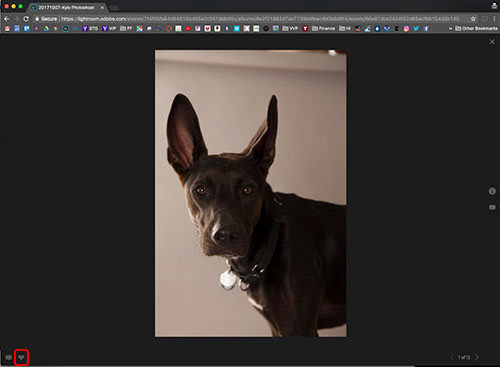Close the Kylo Photoshoot tab
The height and width of the screenshot is (367, 500).
(102, 7)
